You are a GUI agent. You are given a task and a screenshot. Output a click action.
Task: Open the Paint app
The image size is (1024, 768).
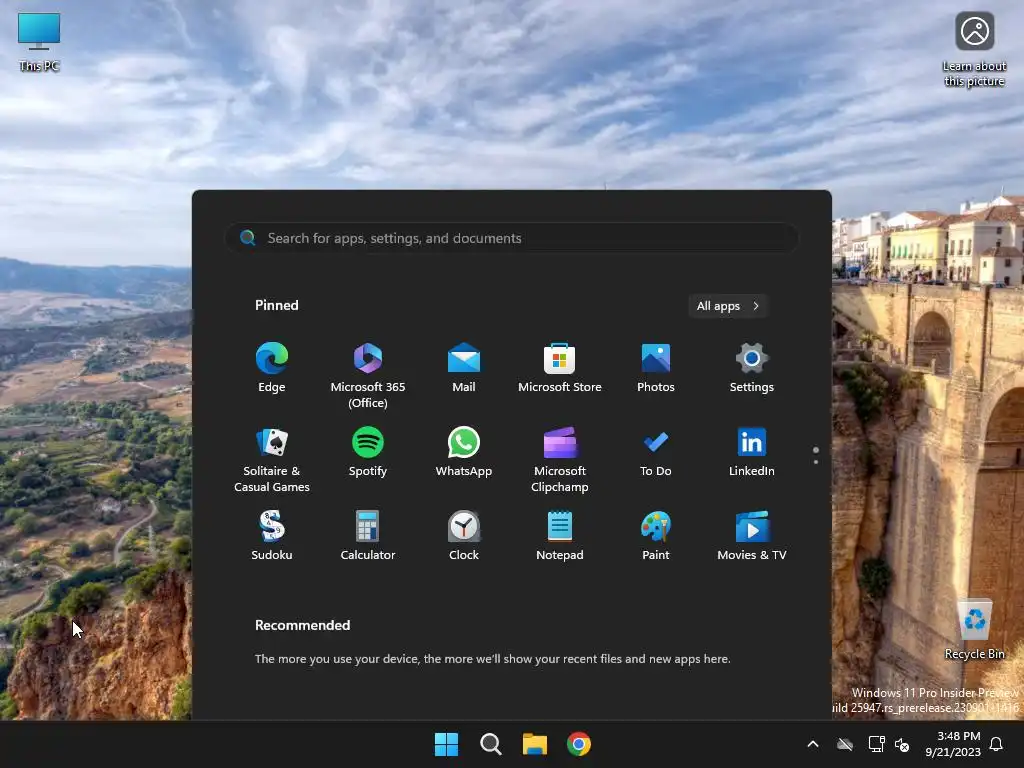coord(656,536)
